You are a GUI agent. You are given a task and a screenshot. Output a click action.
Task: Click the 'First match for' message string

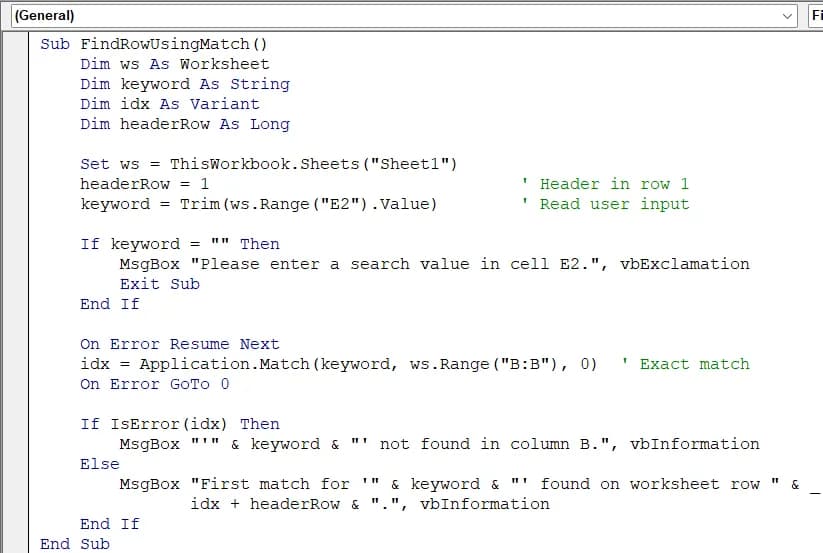pyautogui.click(x=285, y=484)
